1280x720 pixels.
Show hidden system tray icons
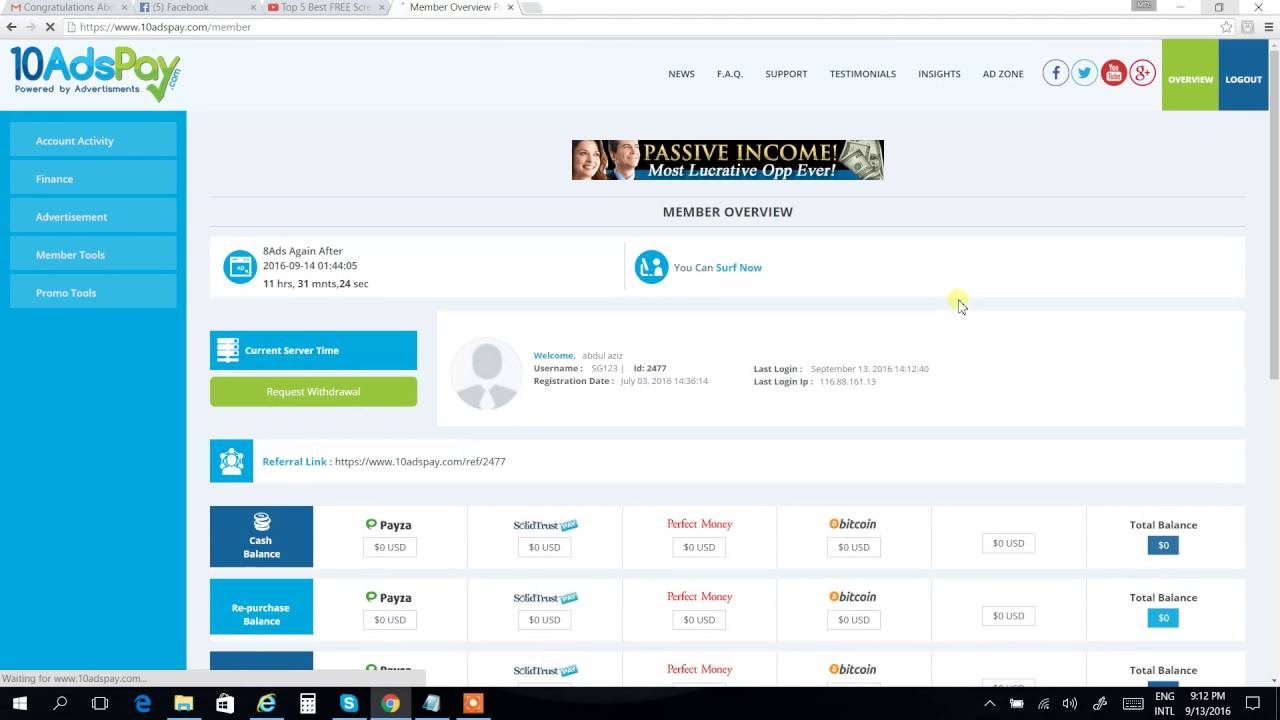989,703
